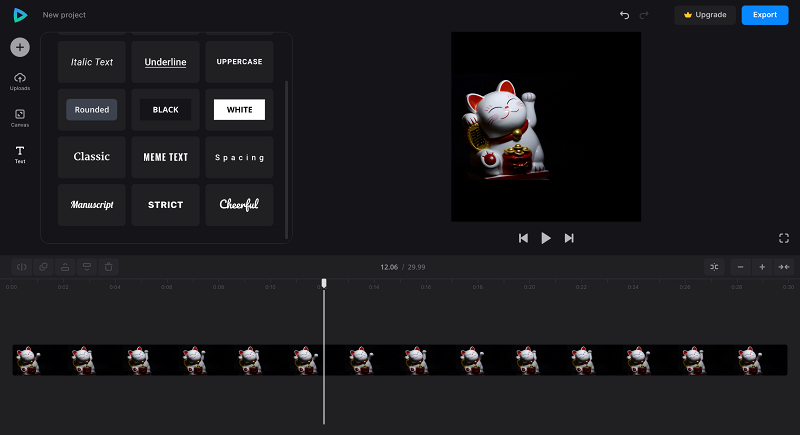Click the 0:20 mark on ruler
The height and width of the screenshot is (435, 800).
click(x=530, y=287)
